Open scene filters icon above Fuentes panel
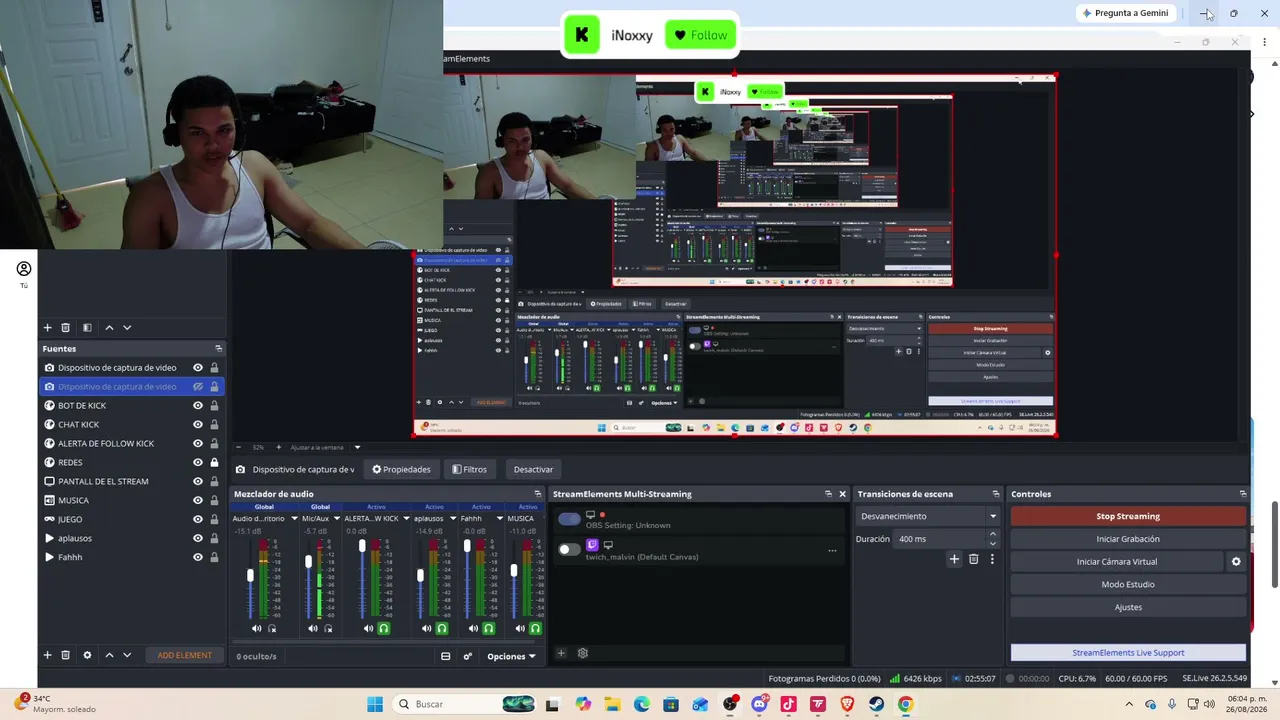1280x720 pixels. (87, 327)
